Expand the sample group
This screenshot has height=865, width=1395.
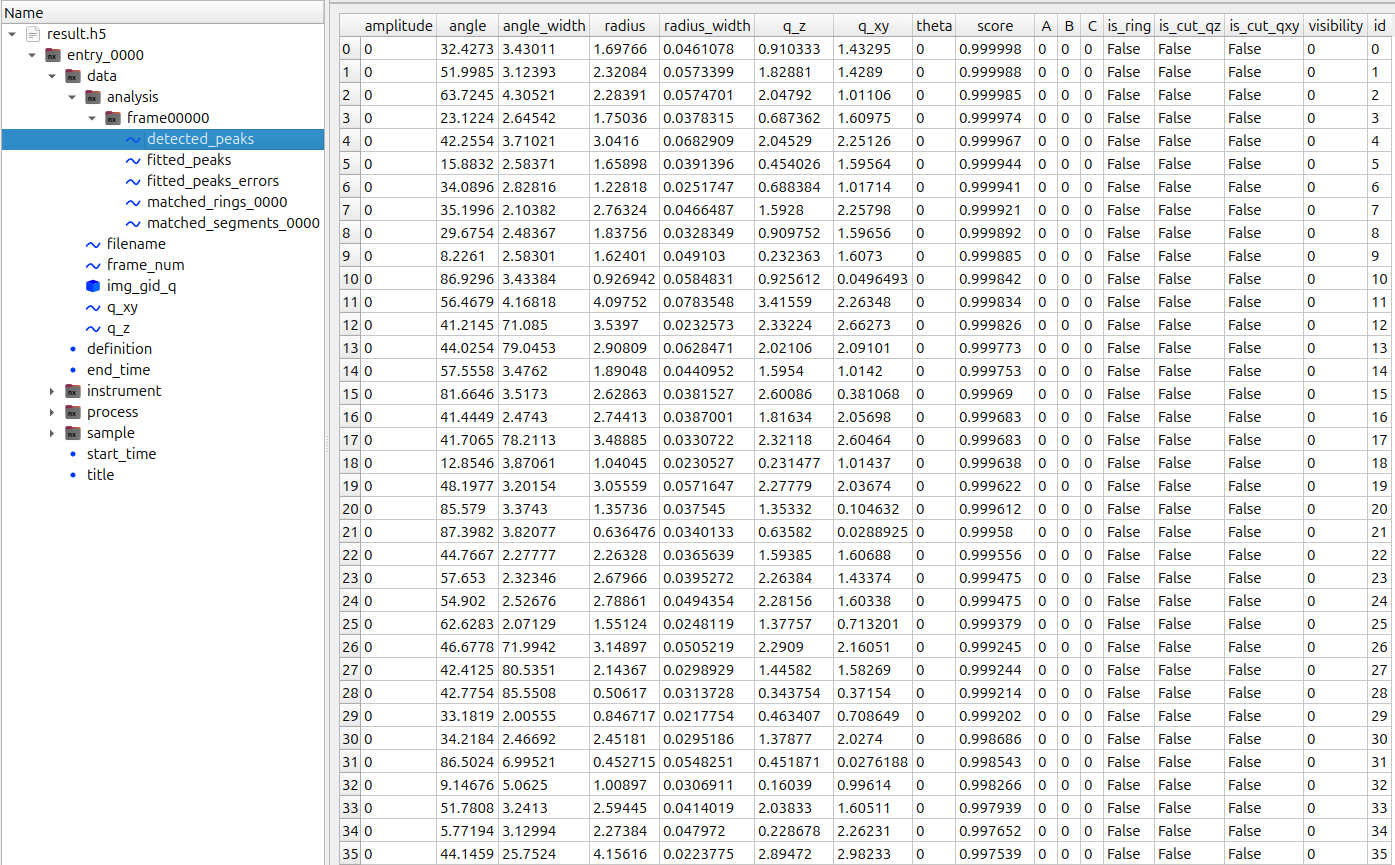52,433
